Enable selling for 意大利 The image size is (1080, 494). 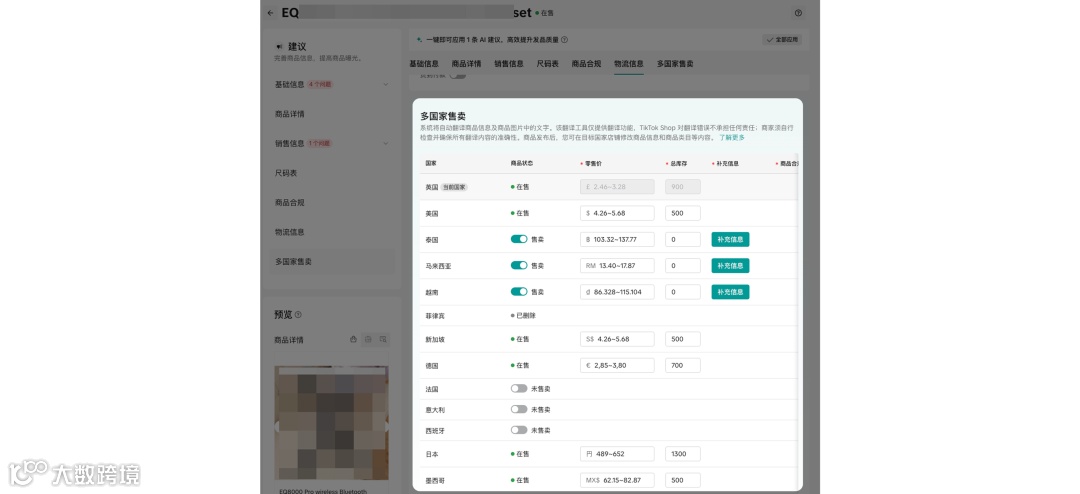click(x=519, y=409)
